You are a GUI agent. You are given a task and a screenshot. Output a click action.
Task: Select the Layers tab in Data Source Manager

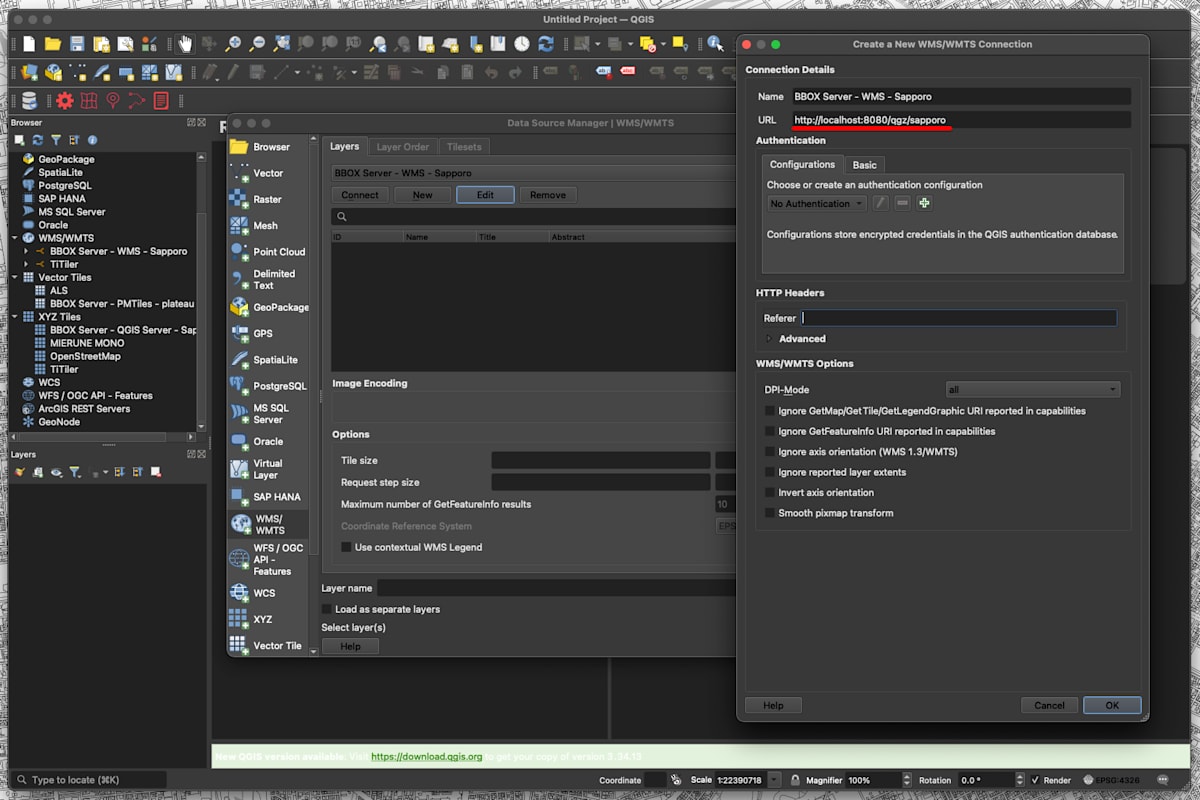pyautogui.click(x=344, y=146)
